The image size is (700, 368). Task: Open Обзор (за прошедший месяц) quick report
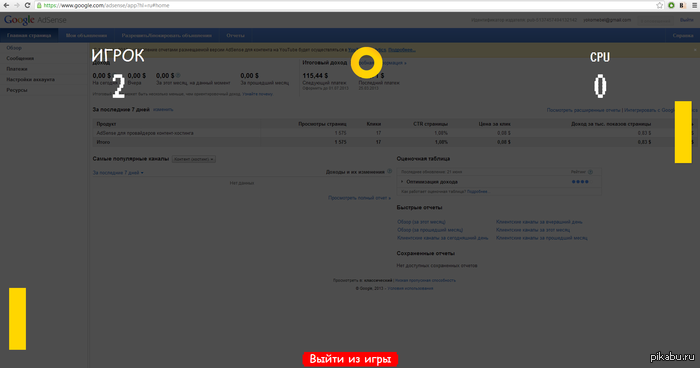430,230
